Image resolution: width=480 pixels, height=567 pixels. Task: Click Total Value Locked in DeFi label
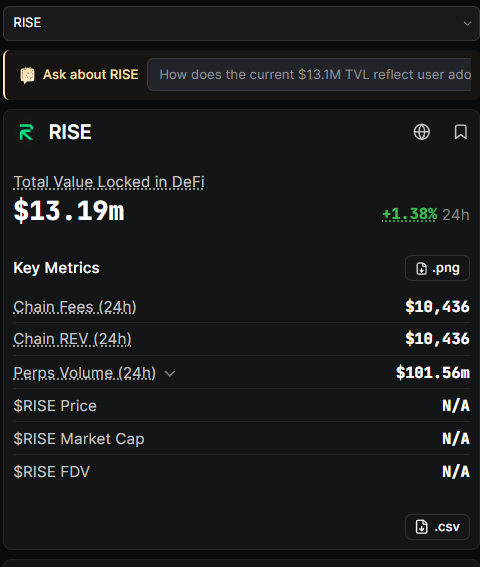pos(109,182)
